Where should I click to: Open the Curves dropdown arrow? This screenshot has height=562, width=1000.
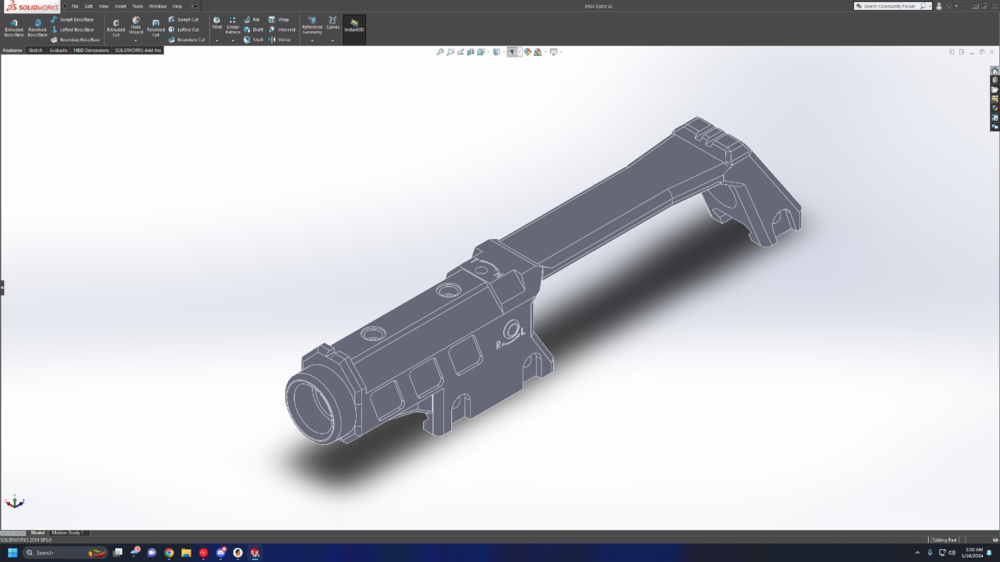(333, 41)
